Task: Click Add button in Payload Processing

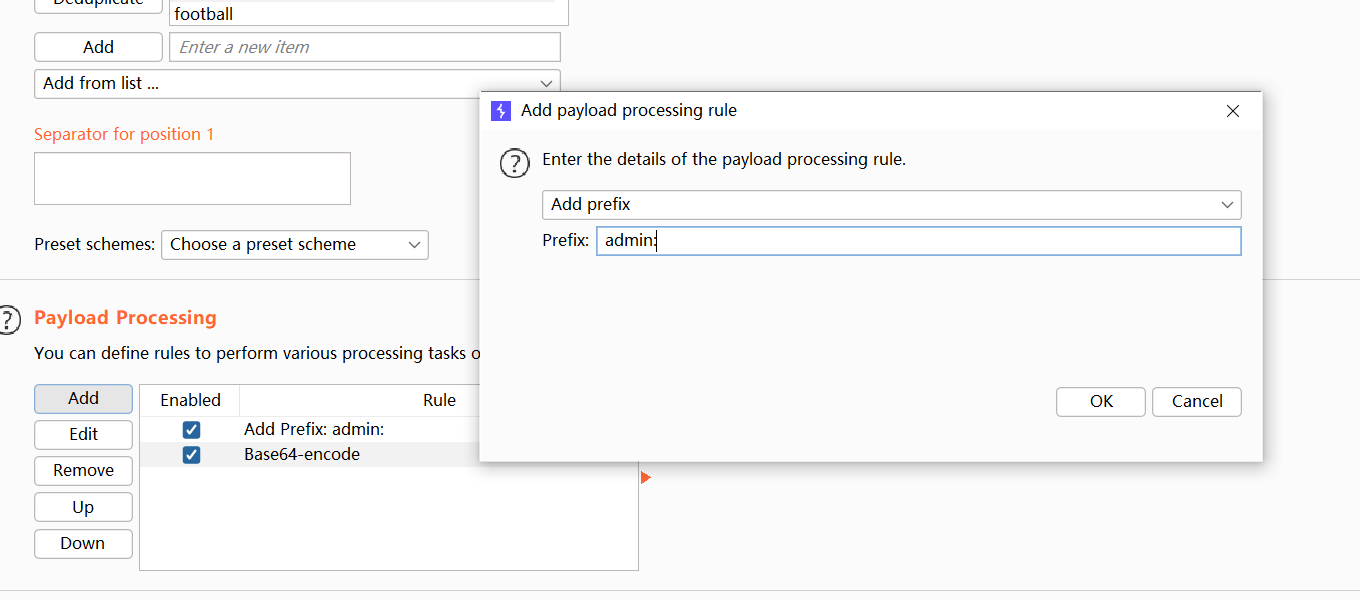Action: [x=83, y=399]
